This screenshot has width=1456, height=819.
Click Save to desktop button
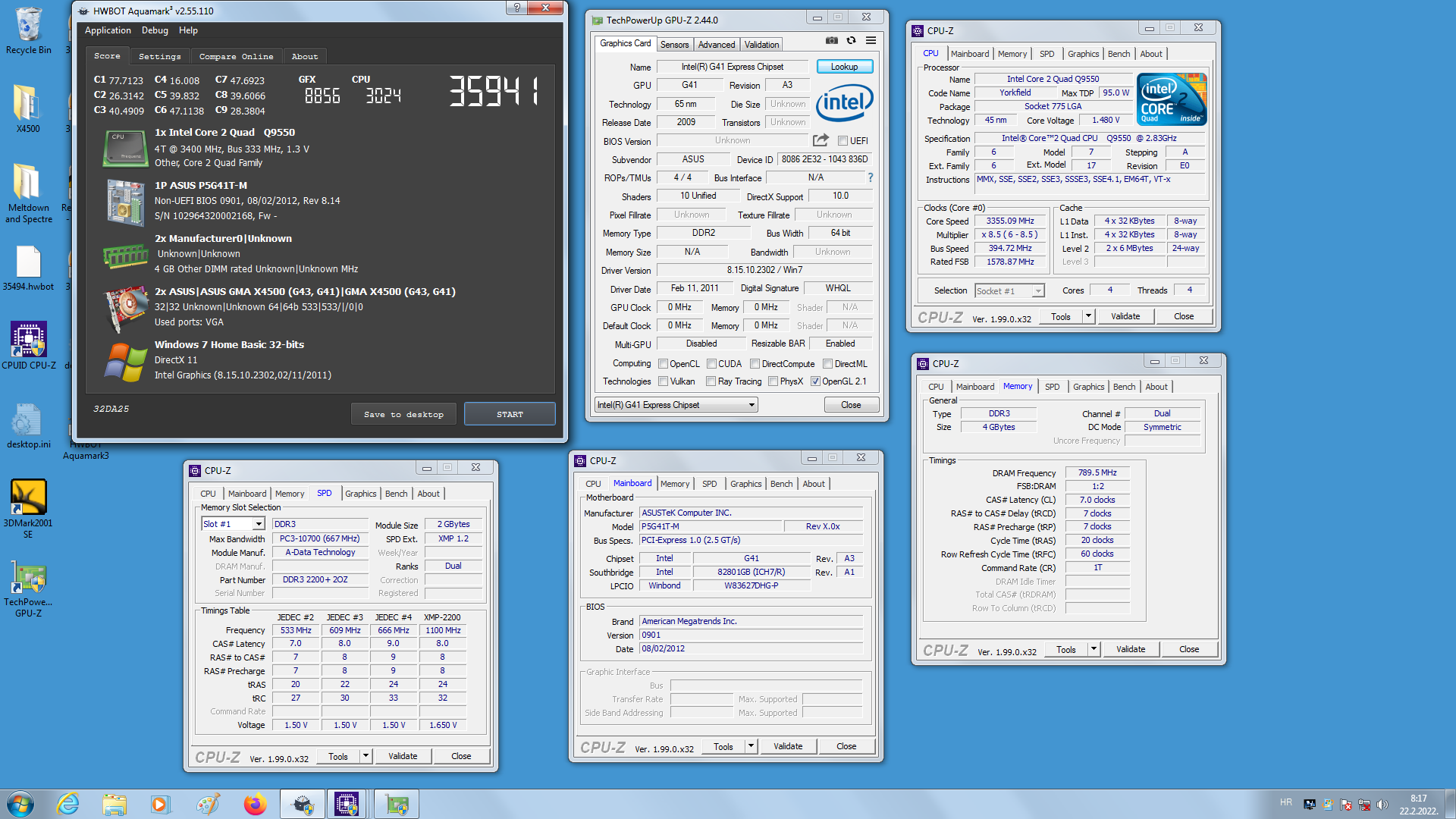403,414
